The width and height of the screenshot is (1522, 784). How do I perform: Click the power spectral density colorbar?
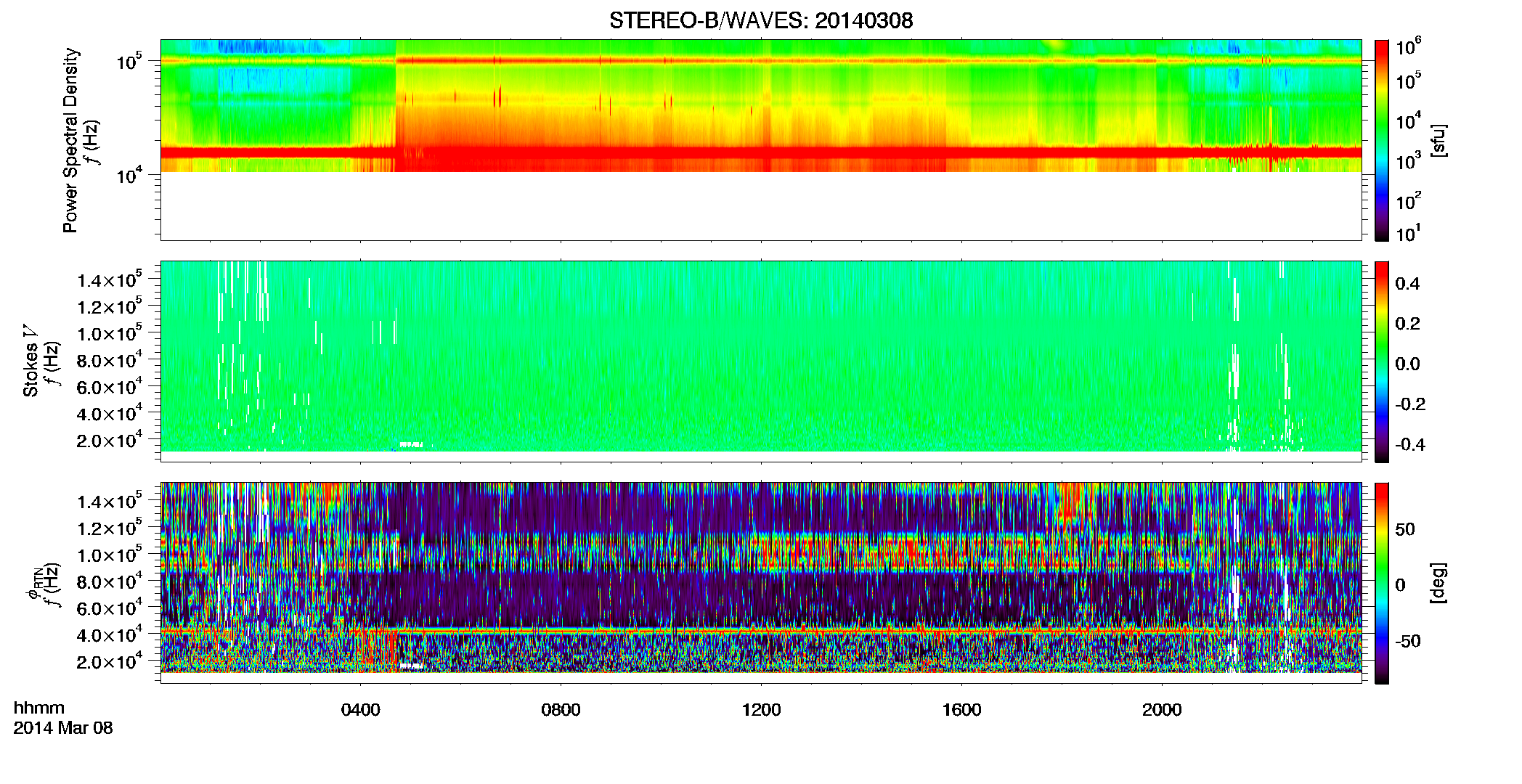pyautogui.click(x=1382, y=140)
